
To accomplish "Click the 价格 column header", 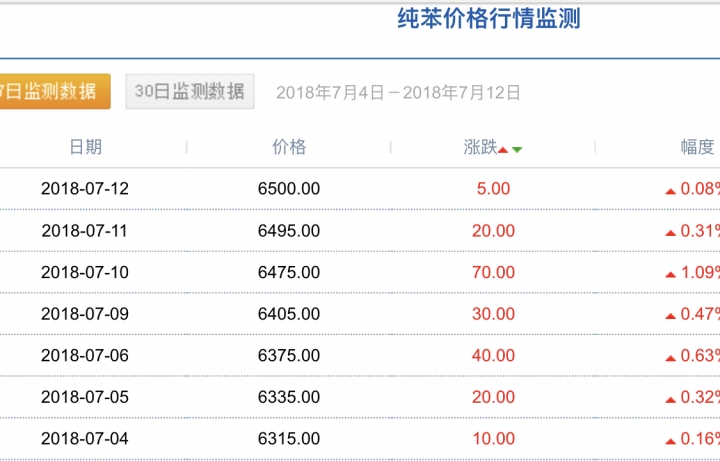I will pyautogui.click(x=289, y=147).
